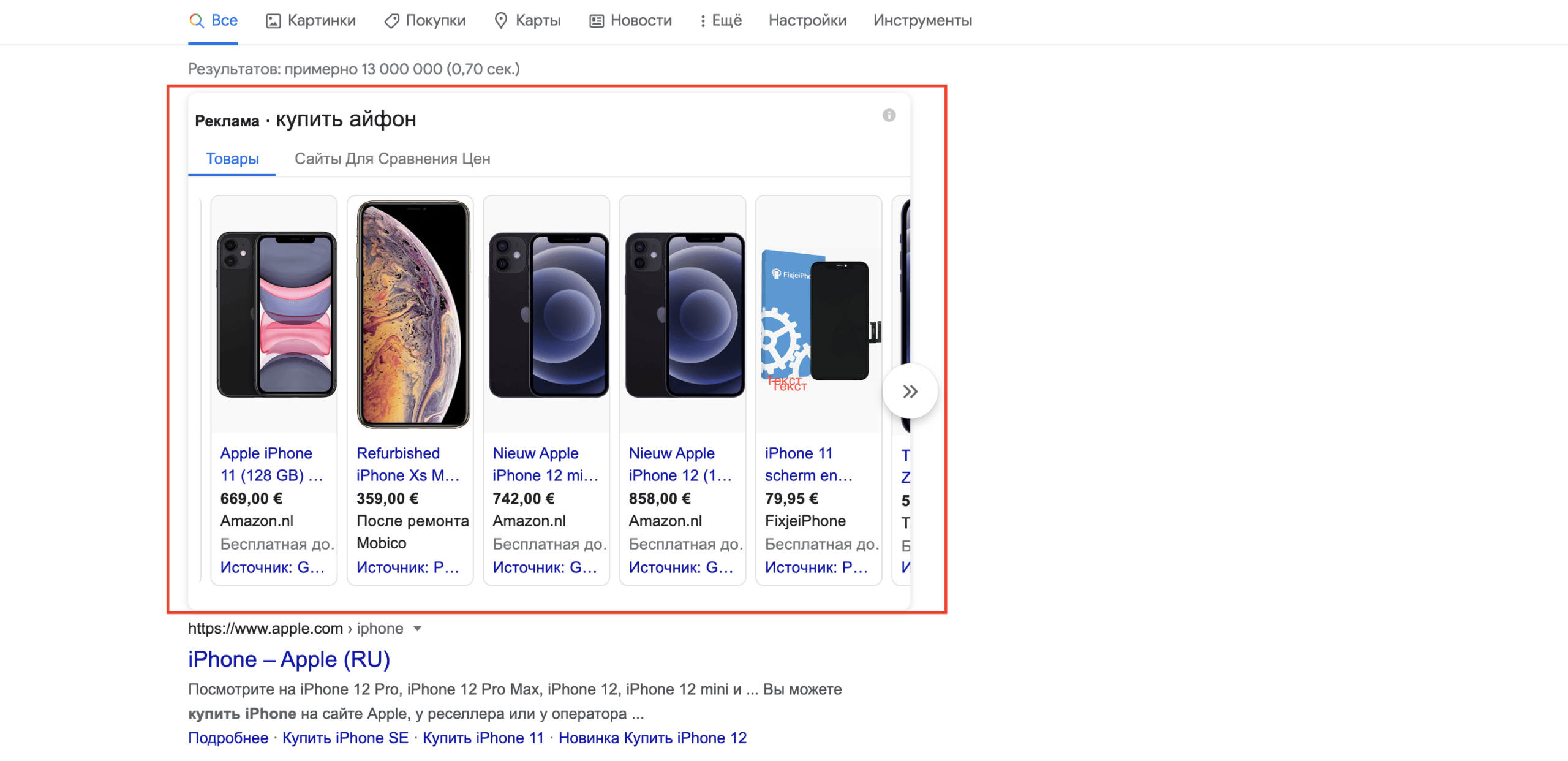Viewport: 1568px width, 761px height.
Task: Open Nieuw Apple iPhone 12 (1… link
Action: [680, 464]
